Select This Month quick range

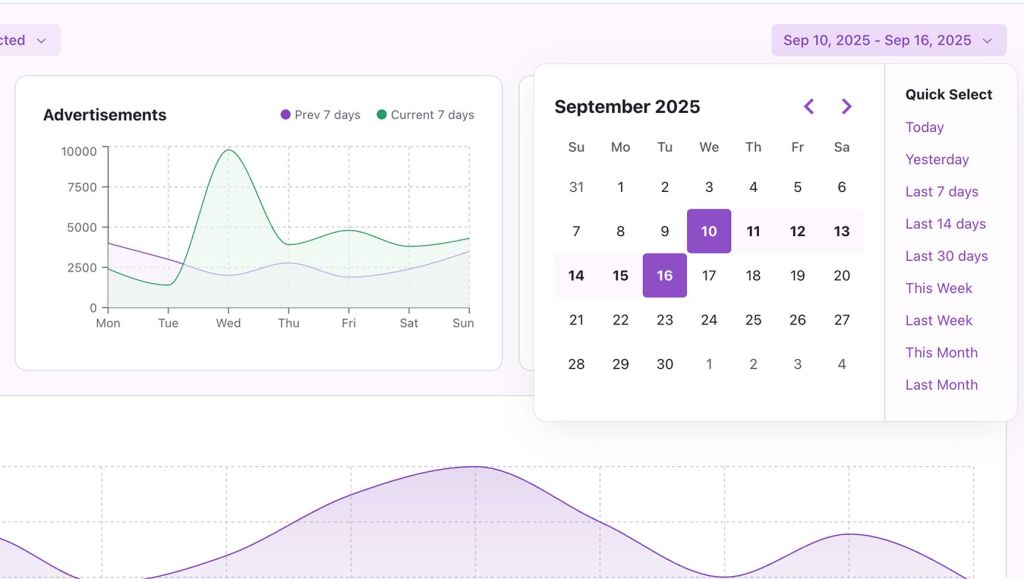pyautogui.click(x=941, y=352)
